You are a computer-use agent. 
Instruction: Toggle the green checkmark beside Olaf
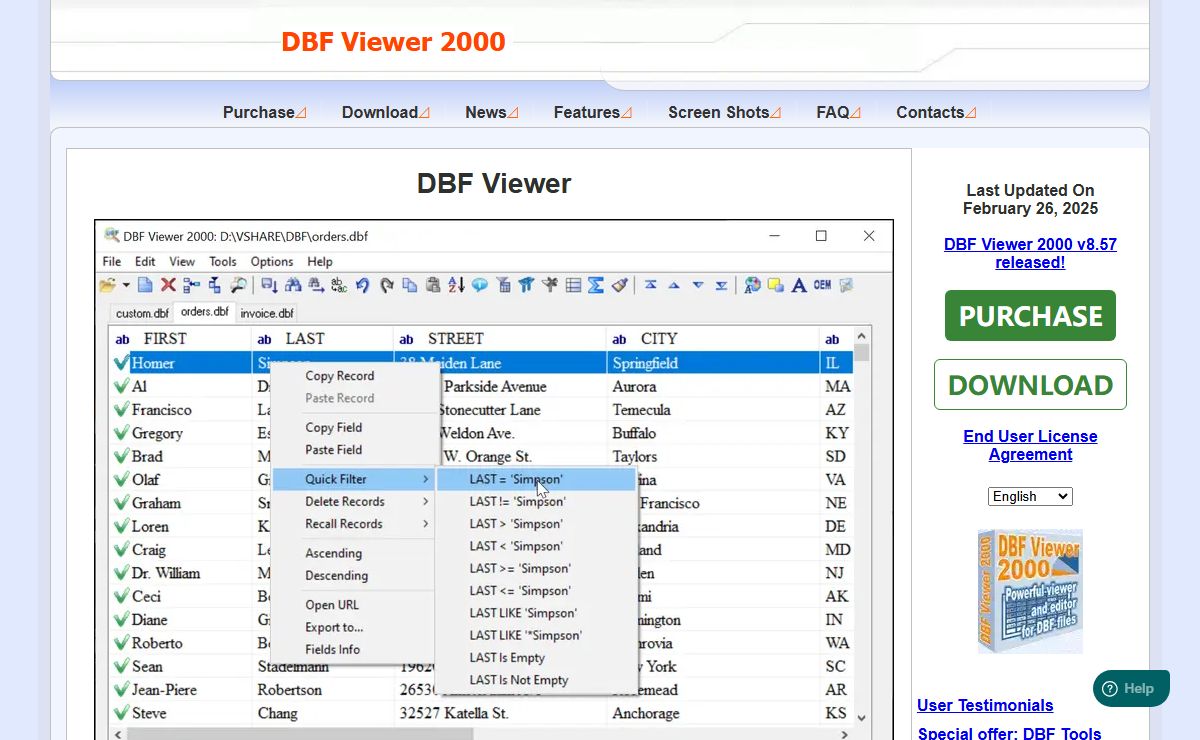click(x=122, y=480)
